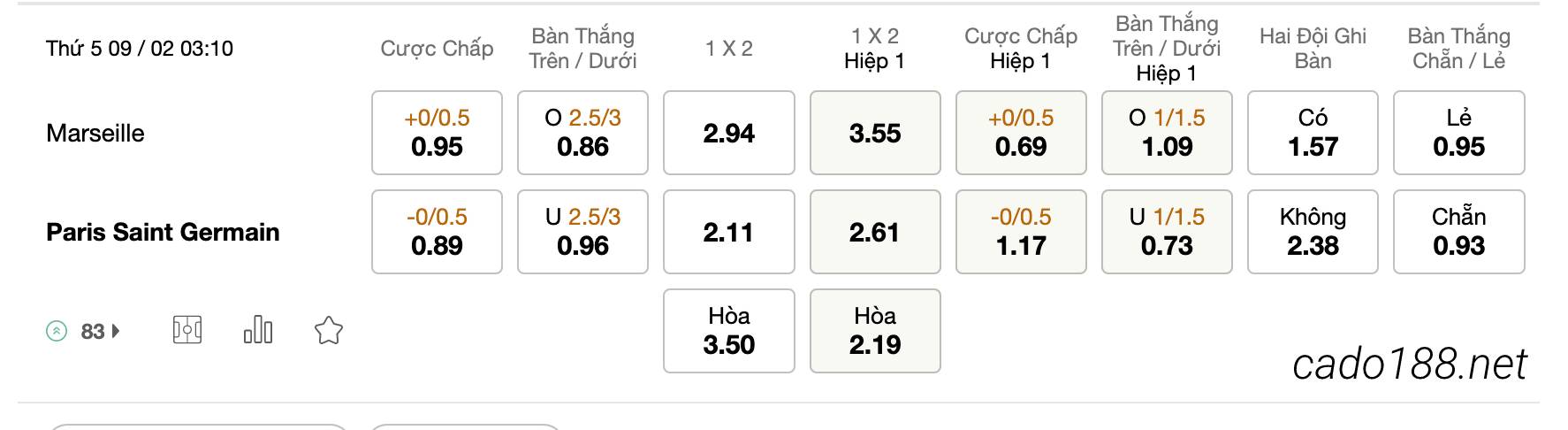
Task: Select odd goals Lẻ at 0.95
Action: click(x=1459, y=133)
